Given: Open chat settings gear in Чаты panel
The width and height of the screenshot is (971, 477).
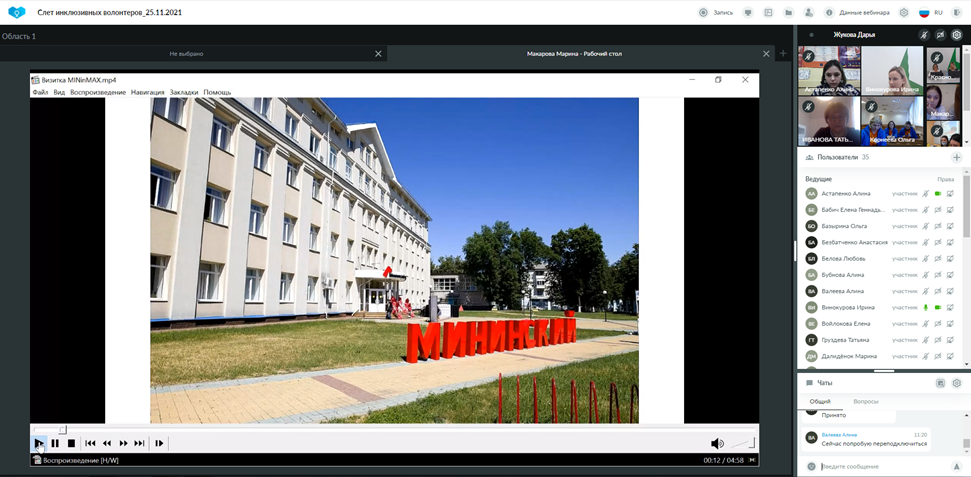Looking at the screenshot, I should pyautogui.click(x=956, y=383).
